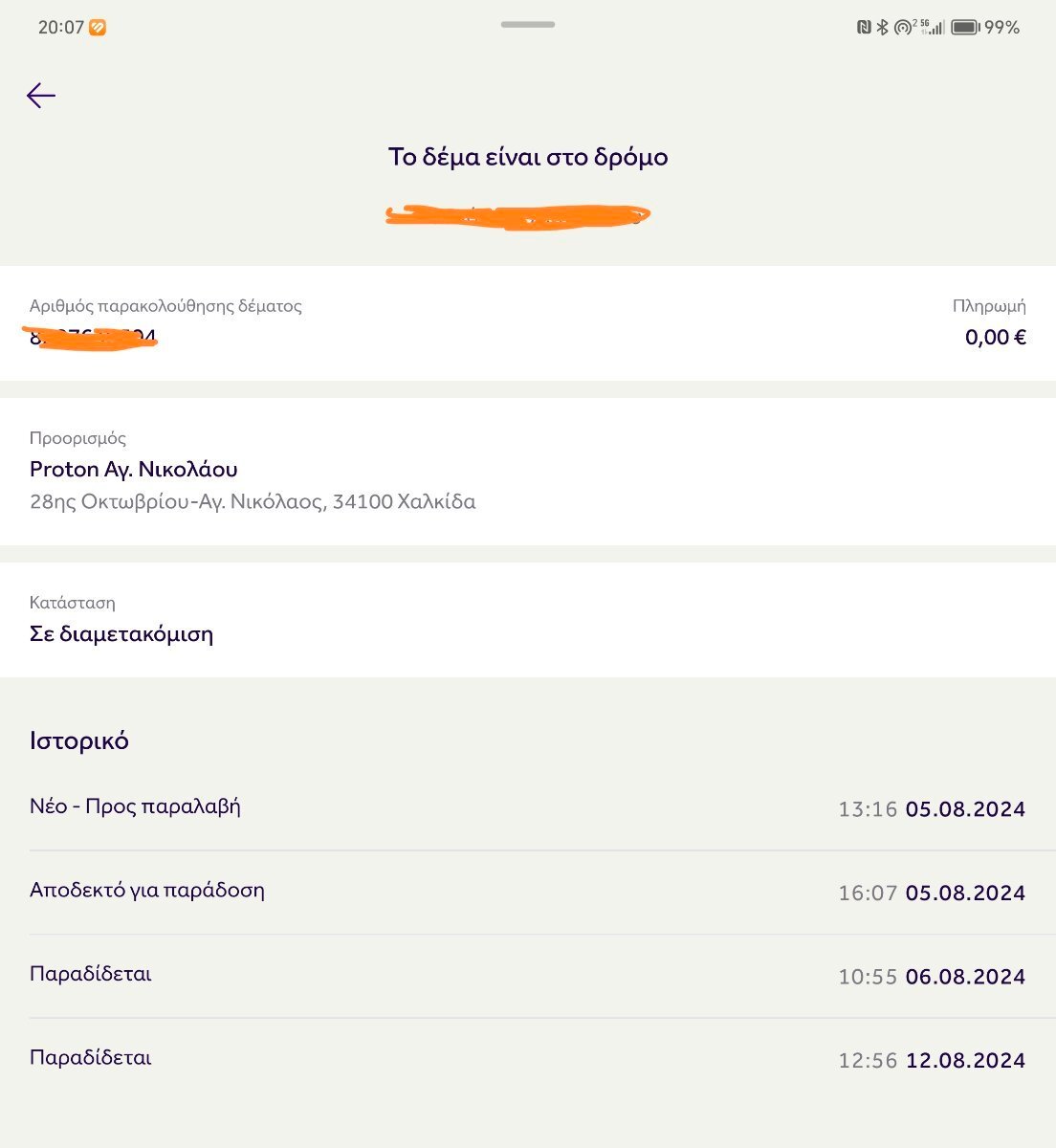The height and width of the screenshot is (1148, 1056).
Task: Tap the 'Το δέμα είναι στο δρόμο' heading
Action: click(x=528, y=157)
